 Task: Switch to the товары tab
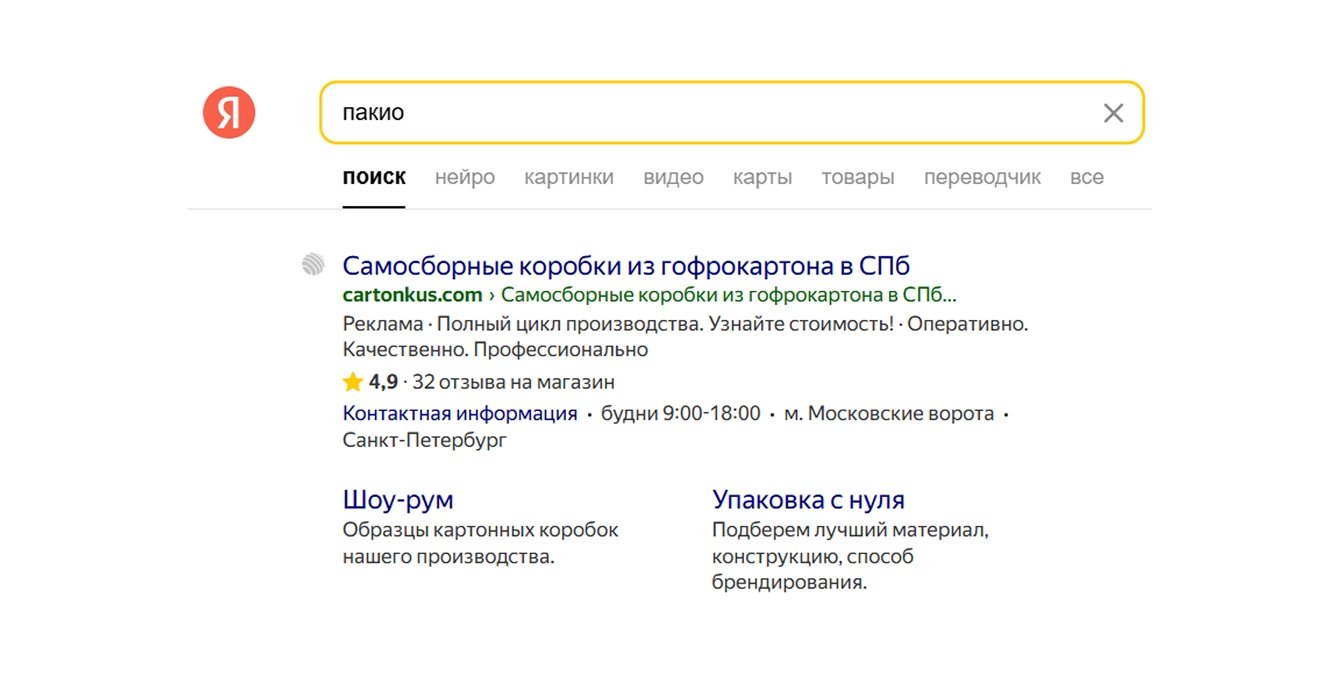858,178
